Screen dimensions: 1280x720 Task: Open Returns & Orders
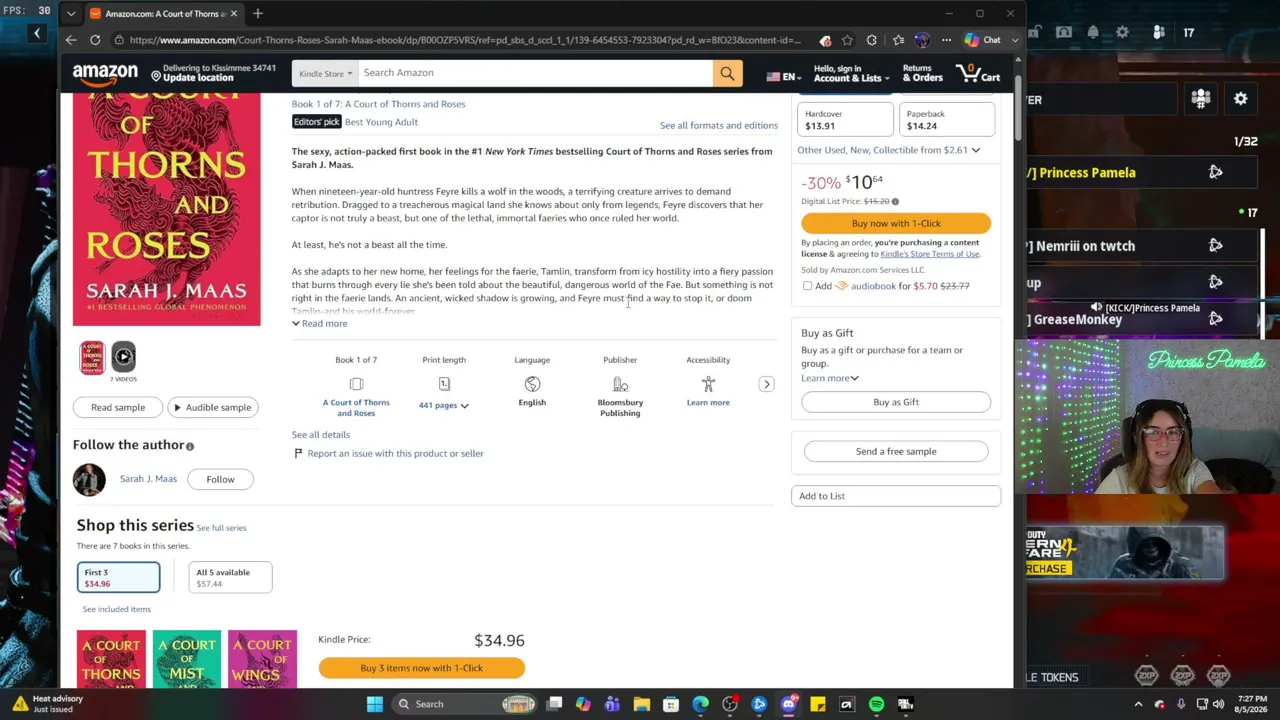pyautogui.click(x=922, y=73)
